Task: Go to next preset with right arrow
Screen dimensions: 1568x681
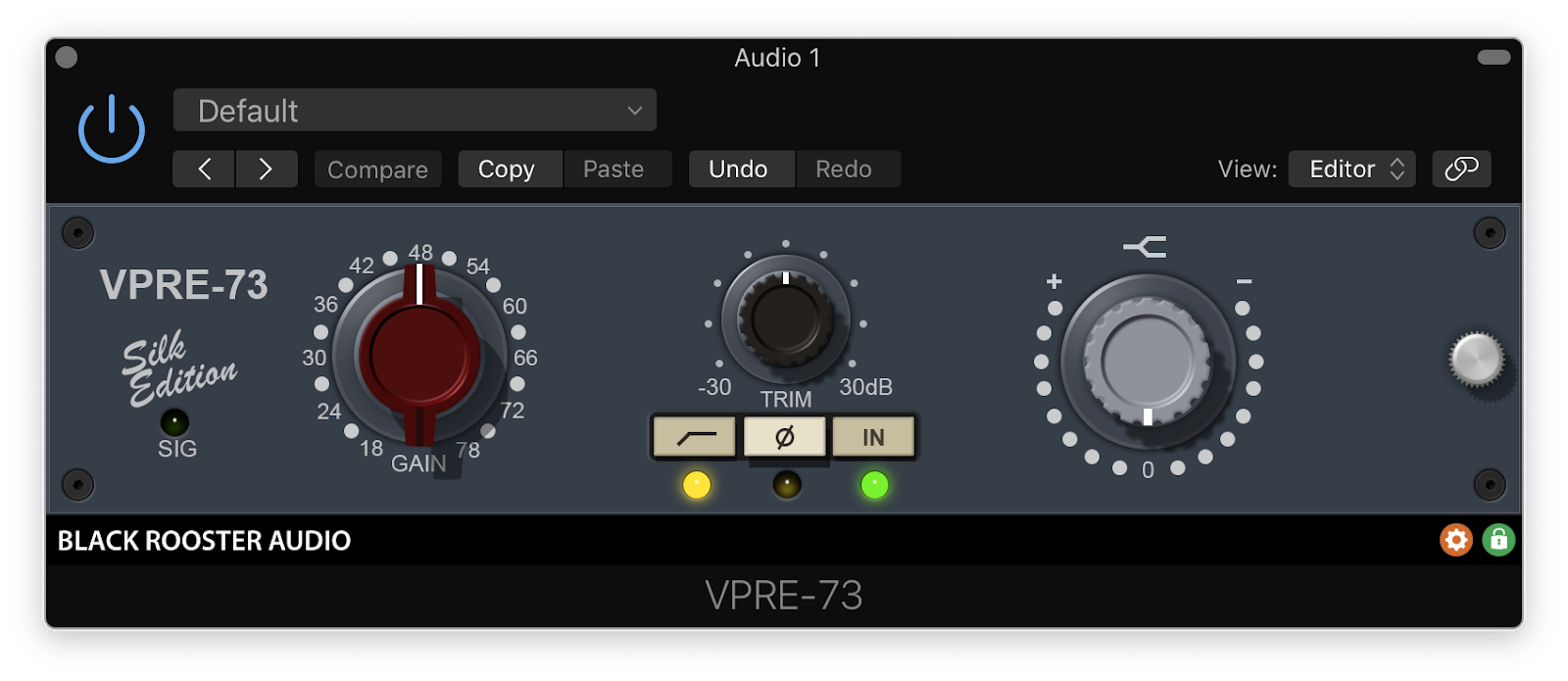Action: pyautogui.click(x=266, y=169)
